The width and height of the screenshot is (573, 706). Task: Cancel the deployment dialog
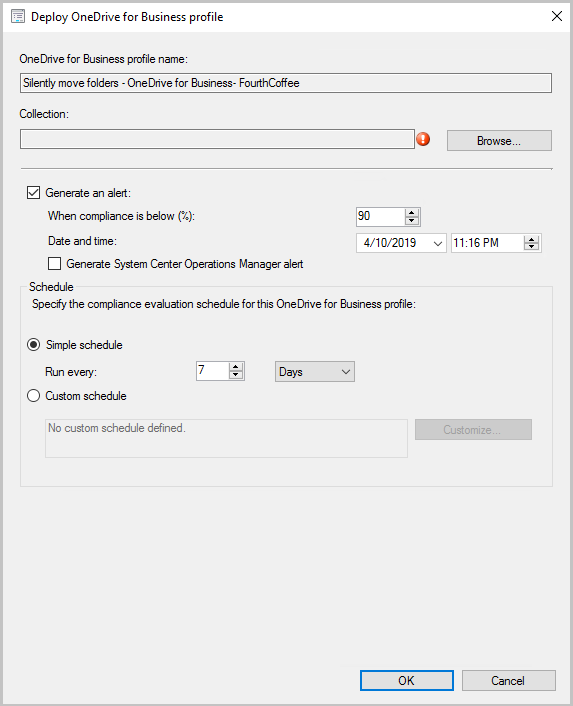pyautogui.click(x=508, y=680)
